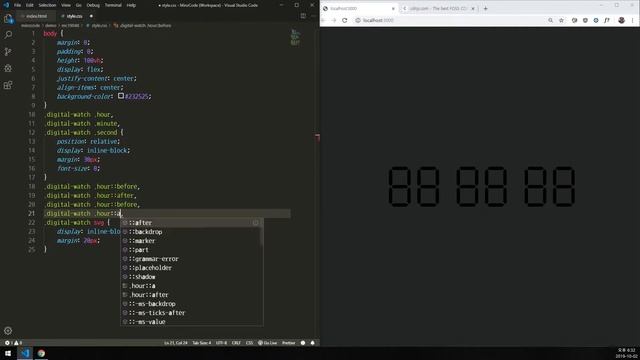
Task: Select ::-ms-ticks-after autocomplete suggestion
Action: (x=191, y=313)
